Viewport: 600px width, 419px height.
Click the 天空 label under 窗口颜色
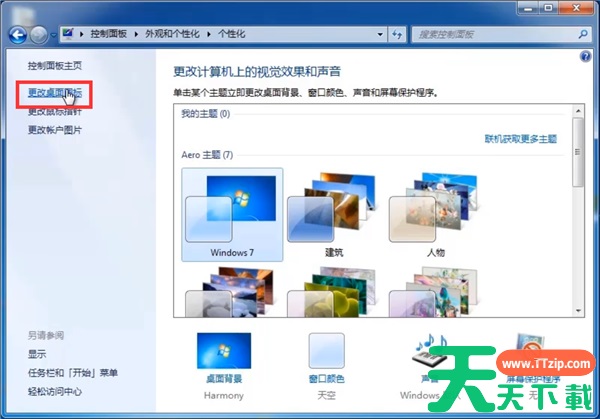[x=326, y=395]
